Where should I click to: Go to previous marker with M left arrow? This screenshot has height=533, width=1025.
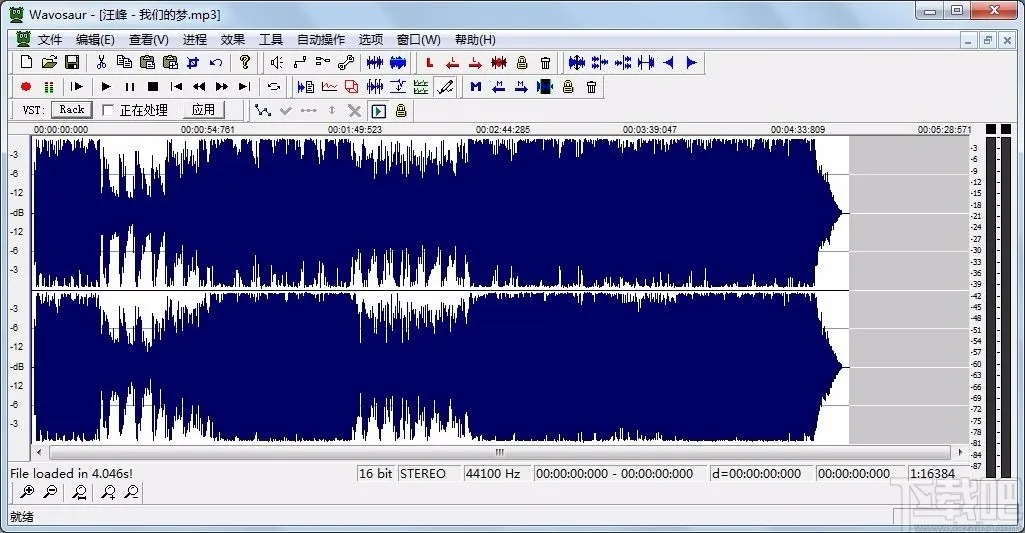(499, 86)
